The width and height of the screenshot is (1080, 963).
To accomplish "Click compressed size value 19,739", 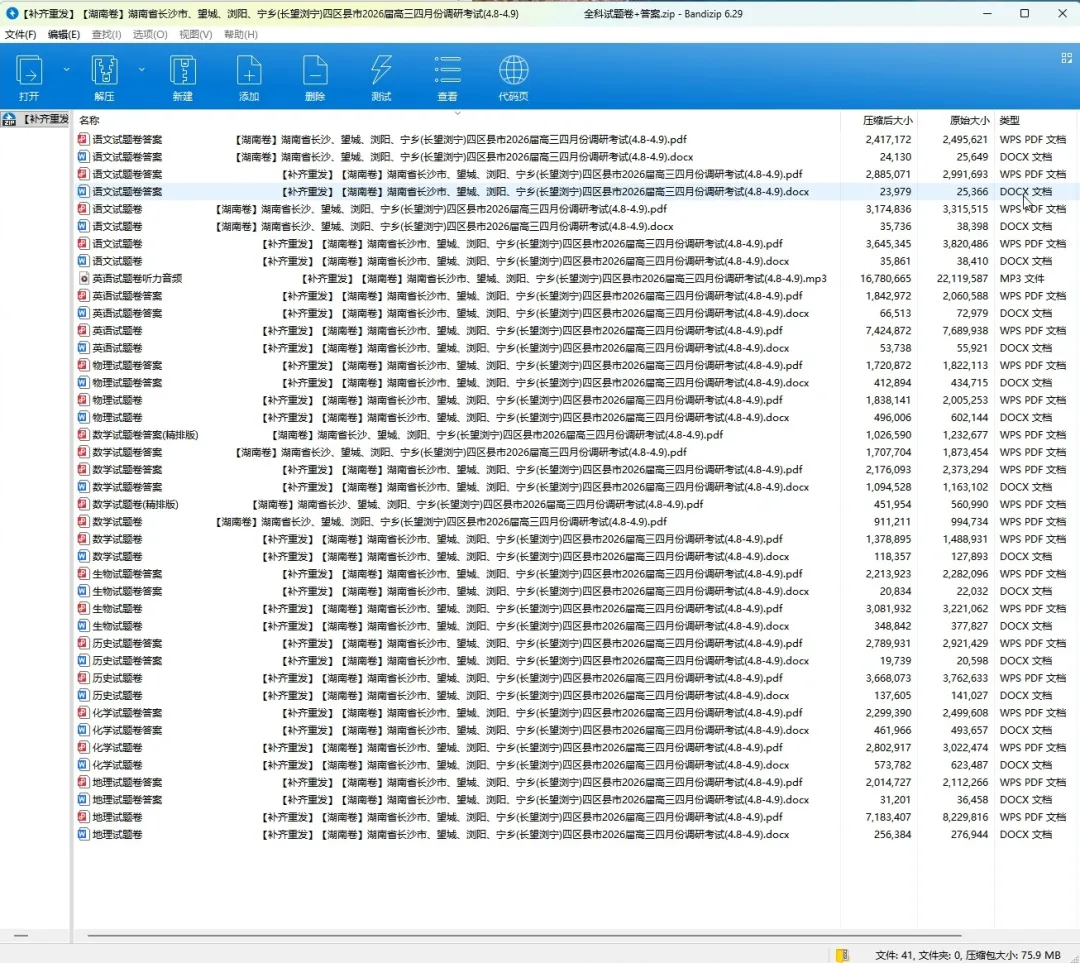I will 895,661.
